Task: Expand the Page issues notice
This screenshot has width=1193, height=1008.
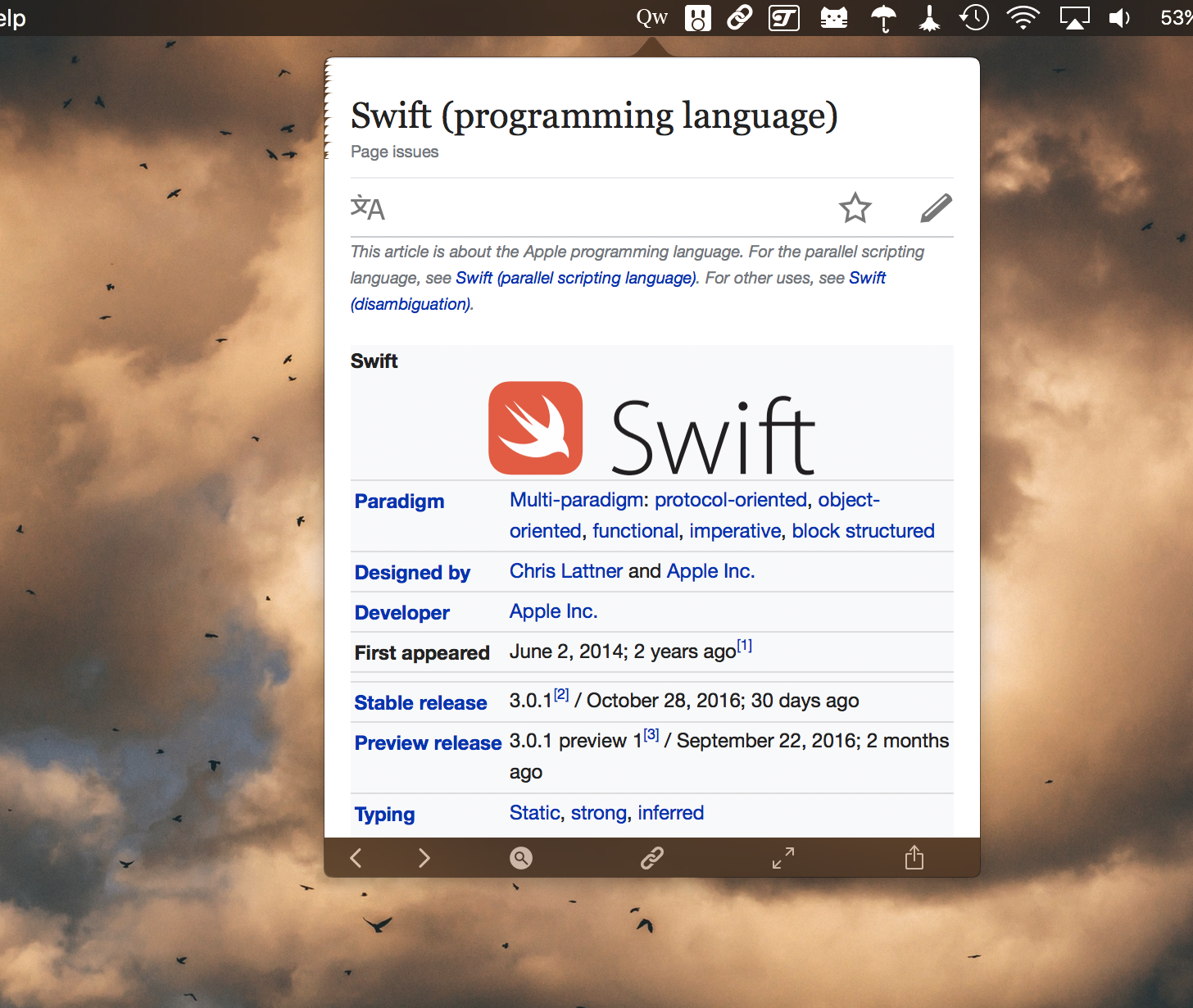Action: [x=394, y=152]
